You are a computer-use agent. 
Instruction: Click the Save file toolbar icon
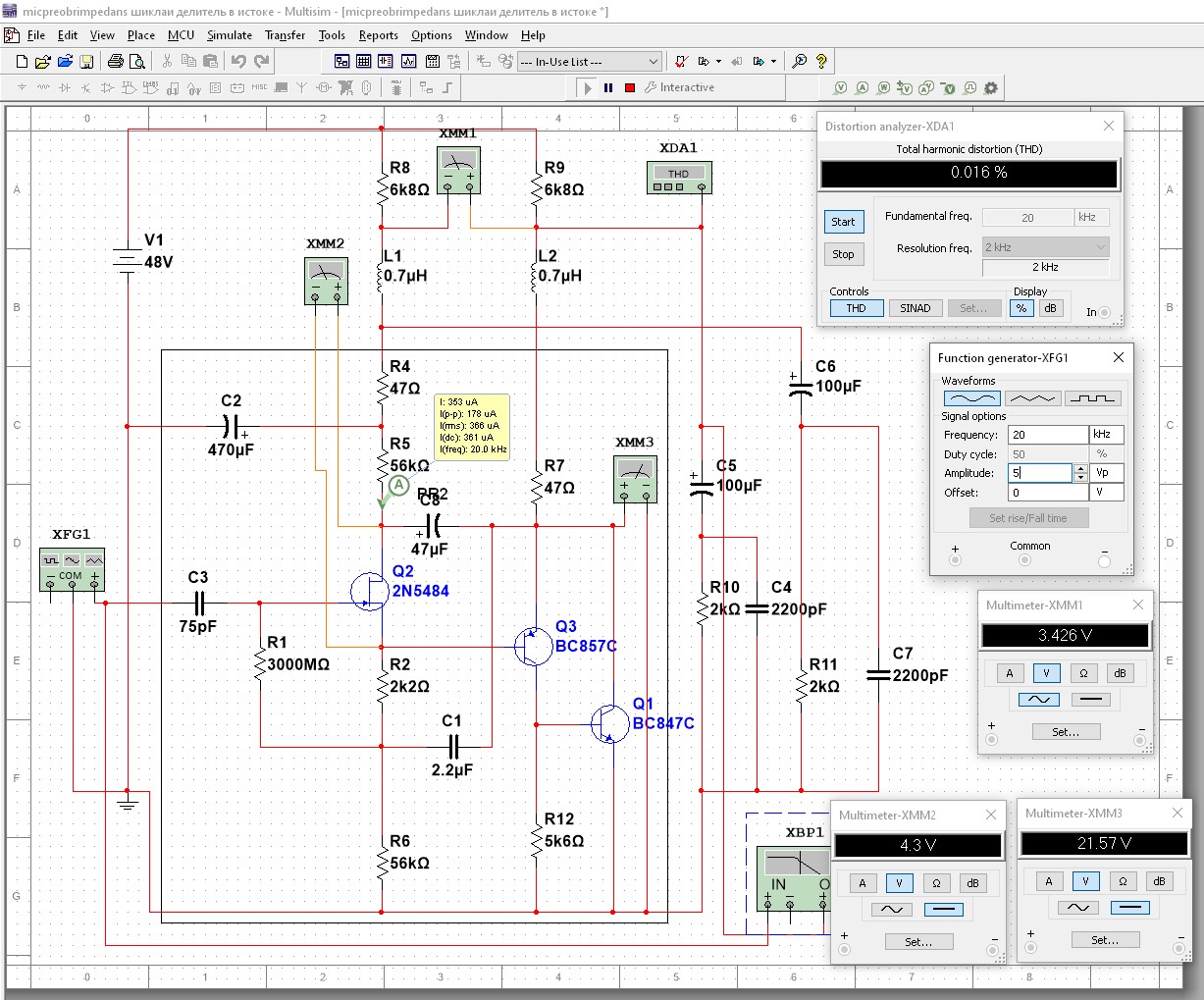[86, 61]
